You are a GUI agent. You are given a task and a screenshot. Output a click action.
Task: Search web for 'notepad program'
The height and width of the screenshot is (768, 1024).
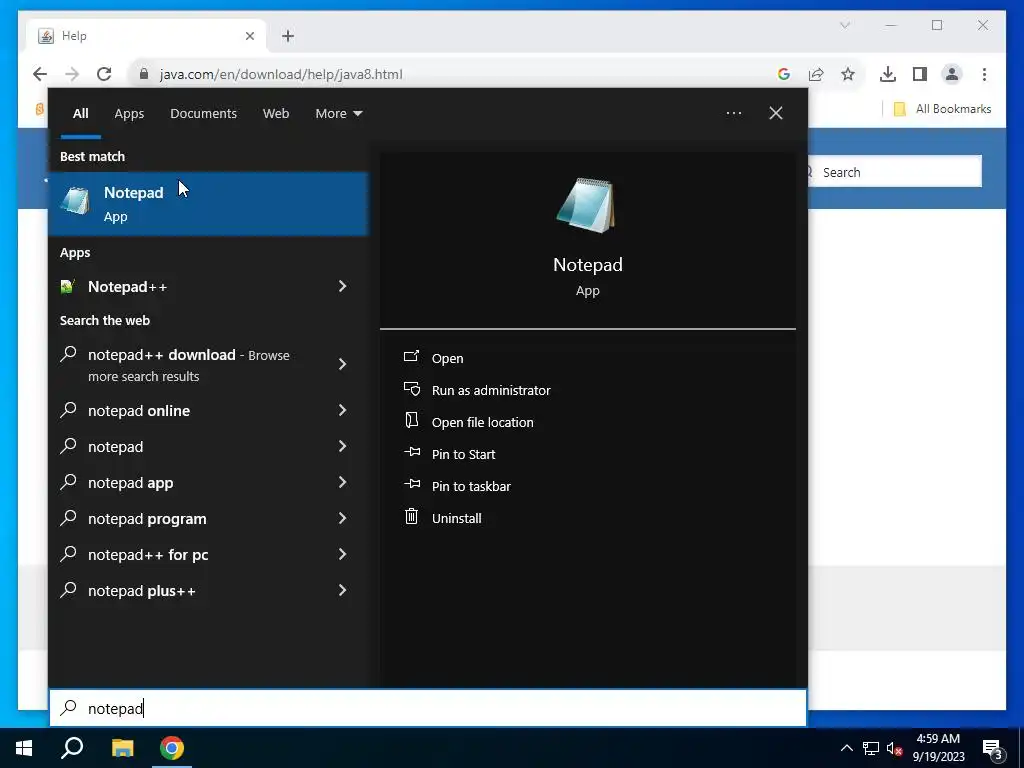(147, 519)
